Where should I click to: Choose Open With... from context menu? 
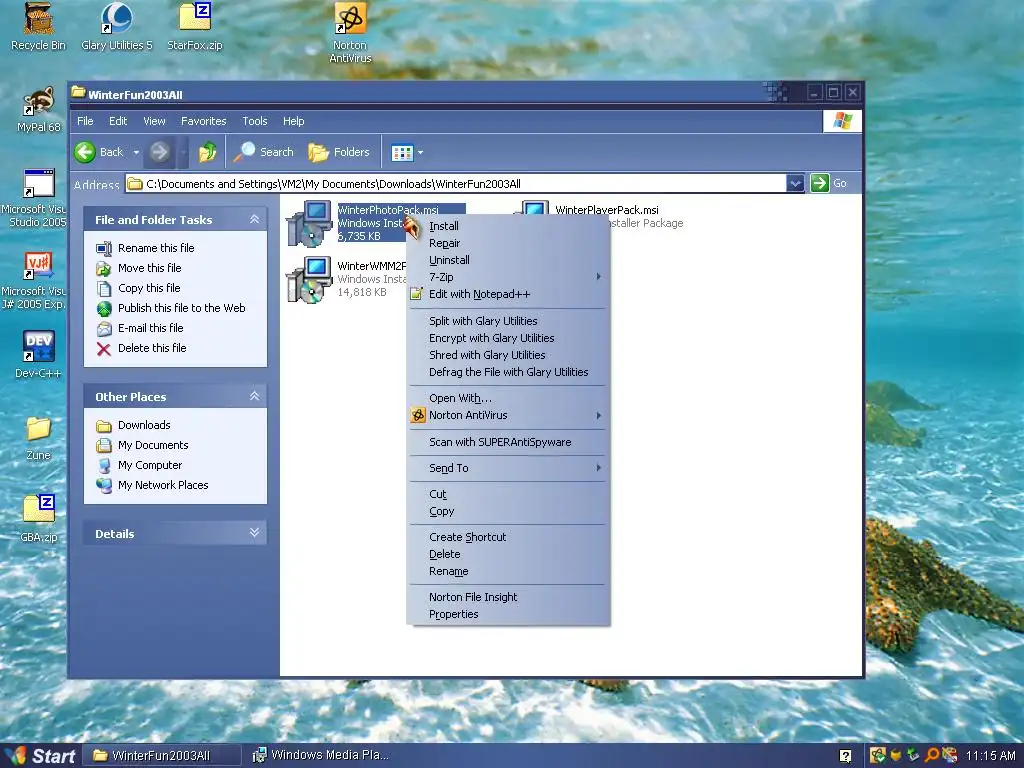click(x=507, y=398)
